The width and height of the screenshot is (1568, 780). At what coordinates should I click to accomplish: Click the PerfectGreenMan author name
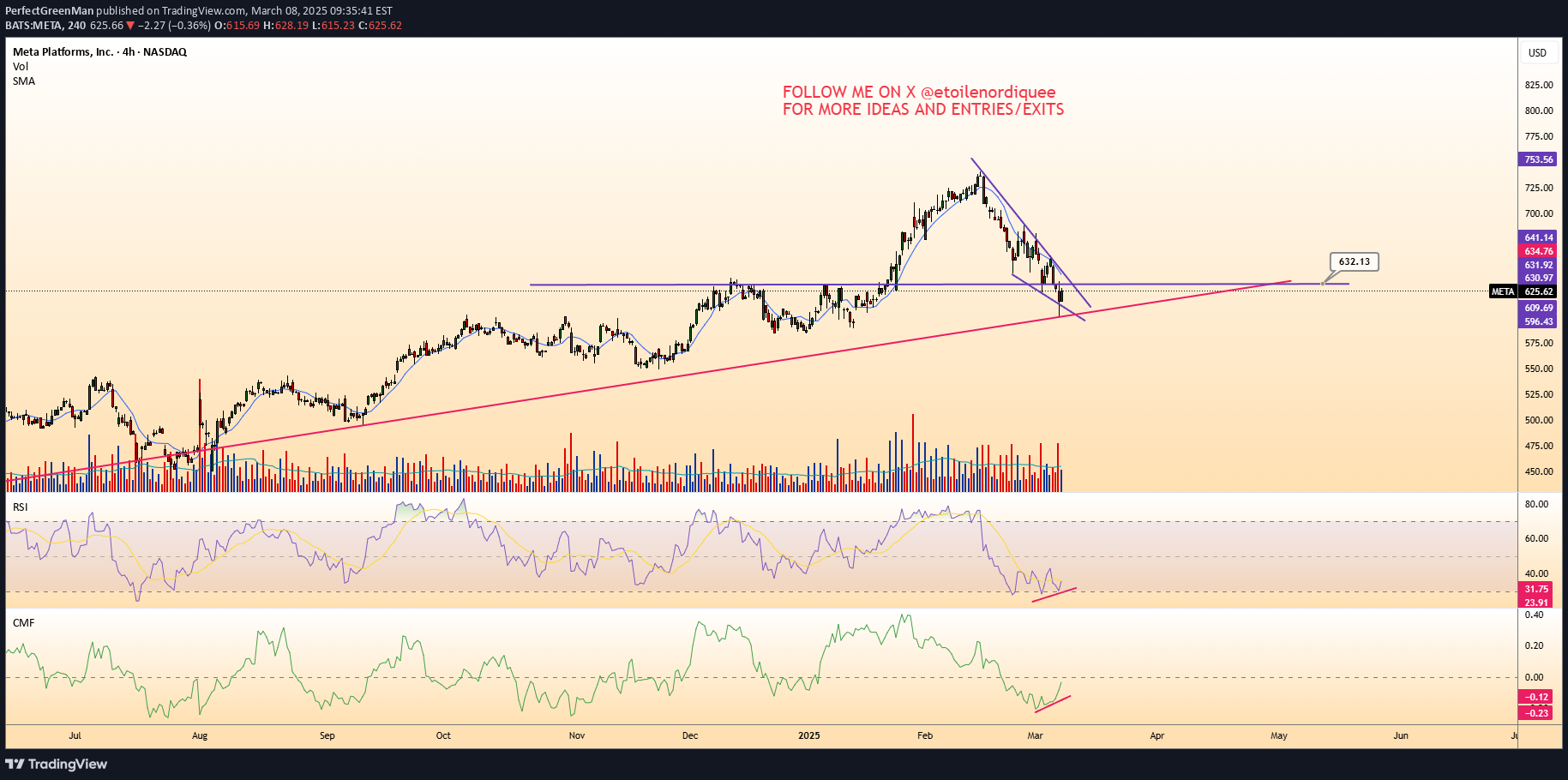(49, 11)
